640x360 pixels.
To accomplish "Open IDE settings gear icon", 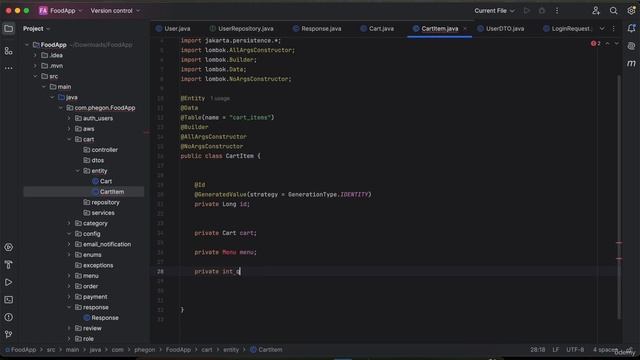I will click(x=631, y=11).
